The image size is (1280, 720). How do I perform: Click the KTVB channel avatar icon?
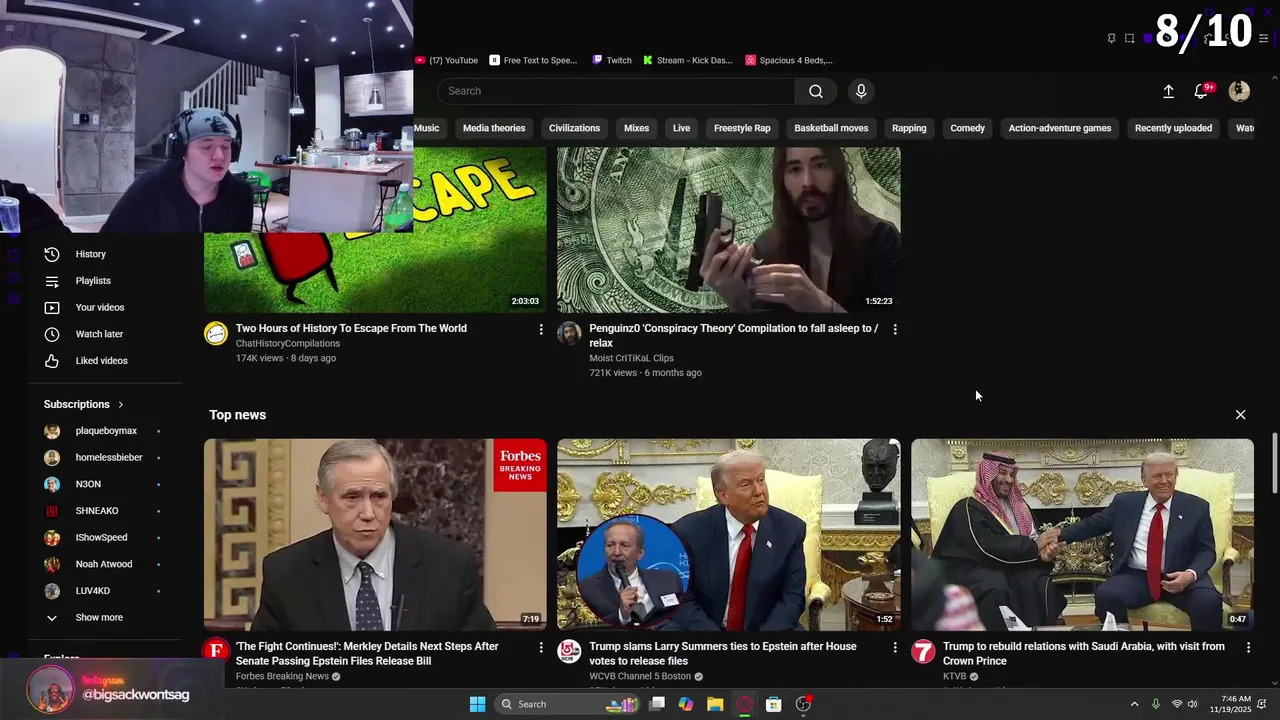click(923, 652)
